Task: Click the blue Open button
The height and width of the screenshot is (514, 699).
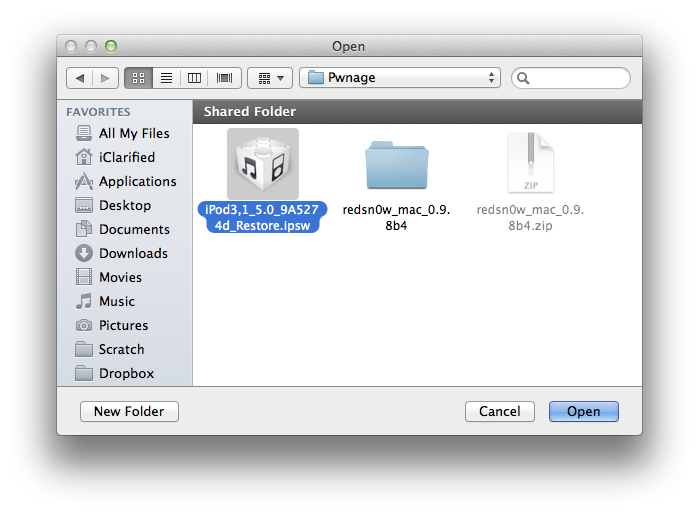Action: coord(584,411)
